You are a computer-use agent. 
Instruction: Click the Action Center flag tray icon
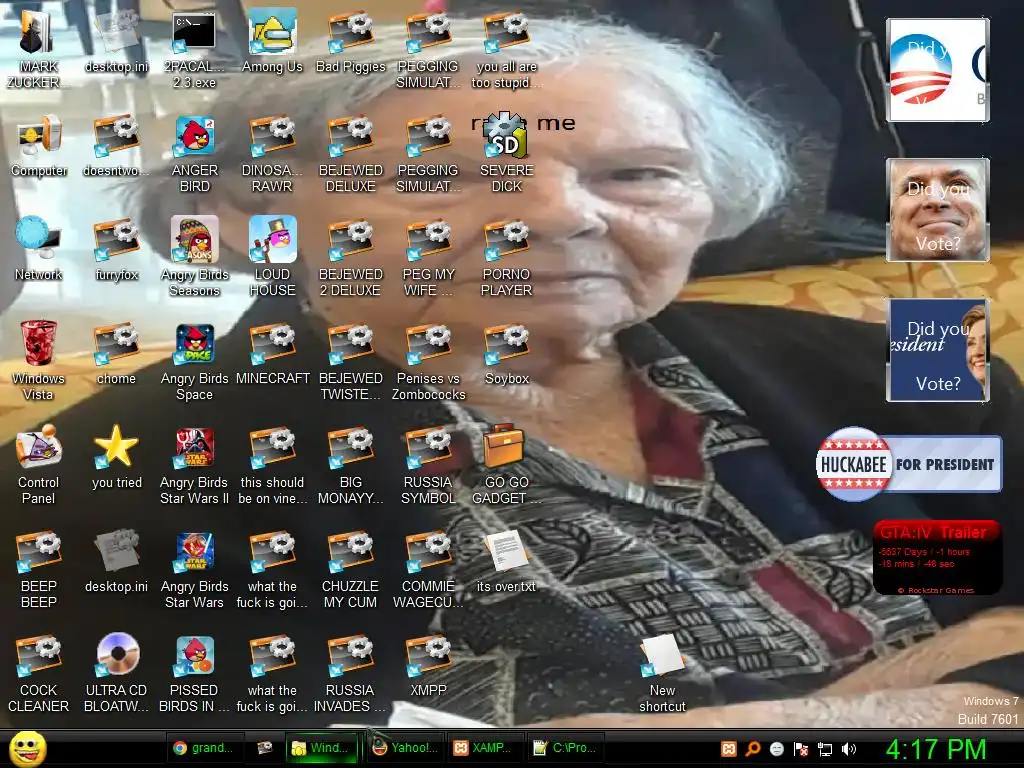pos(801,749)
